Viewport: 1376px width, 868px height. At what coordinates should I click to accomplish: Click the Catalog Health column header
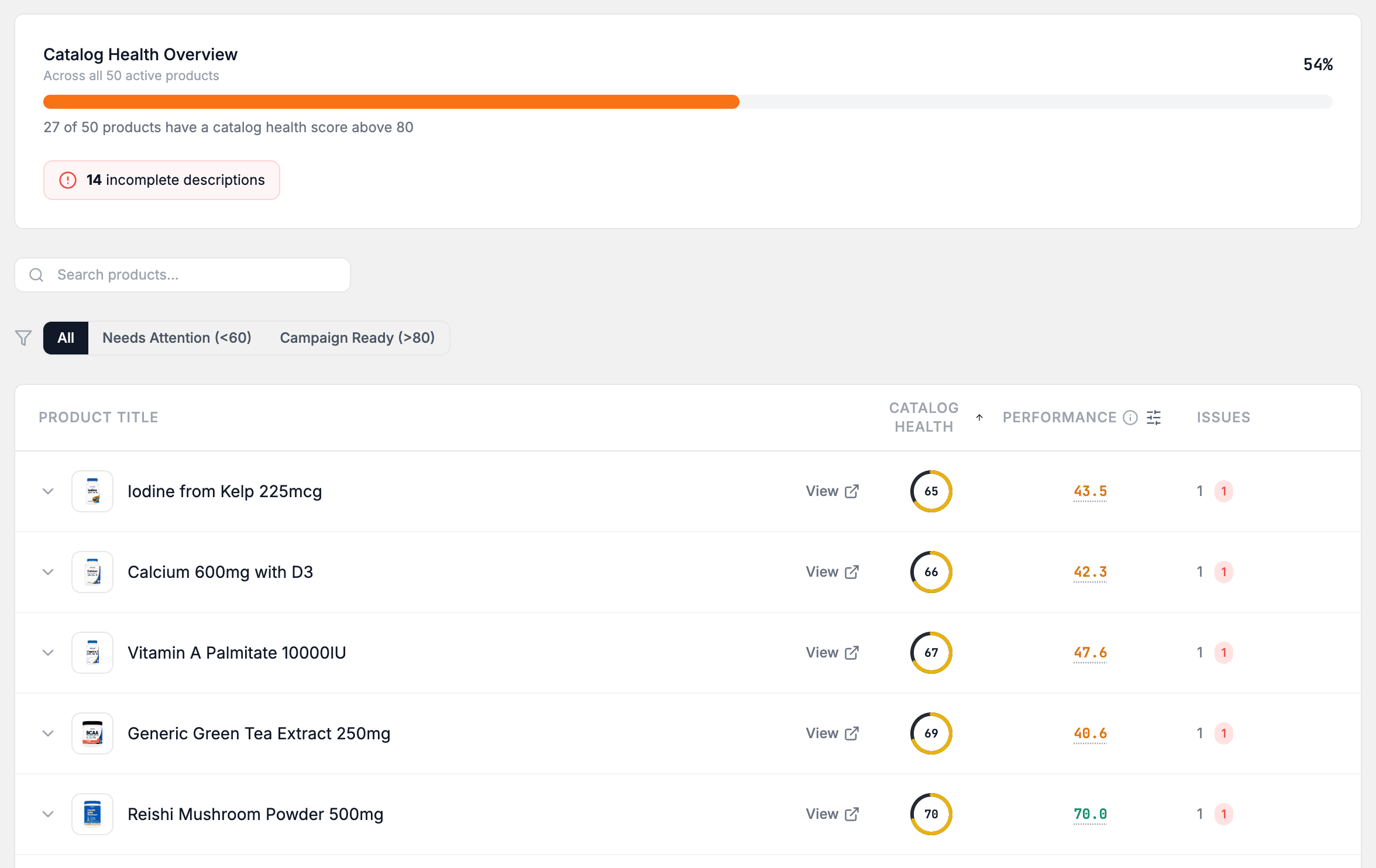(x=924, y=418)
